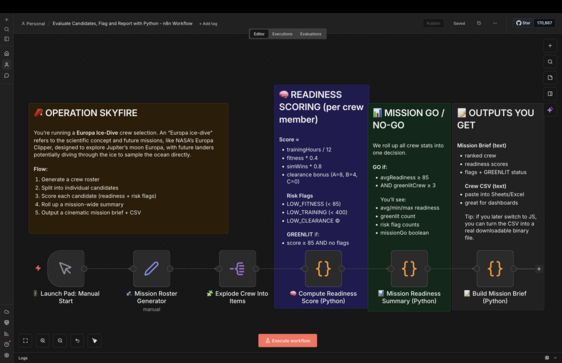Viewport: 562px width, 363px height.
Task: Switch to the Executions tab
Action: [x=282, y=34]
